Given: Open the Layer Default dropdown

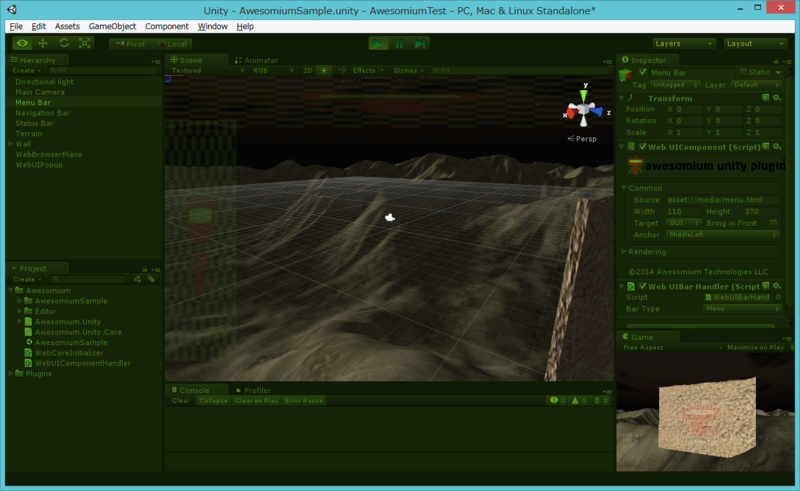Looking at the screenshot, I should [x=757, y=85].
